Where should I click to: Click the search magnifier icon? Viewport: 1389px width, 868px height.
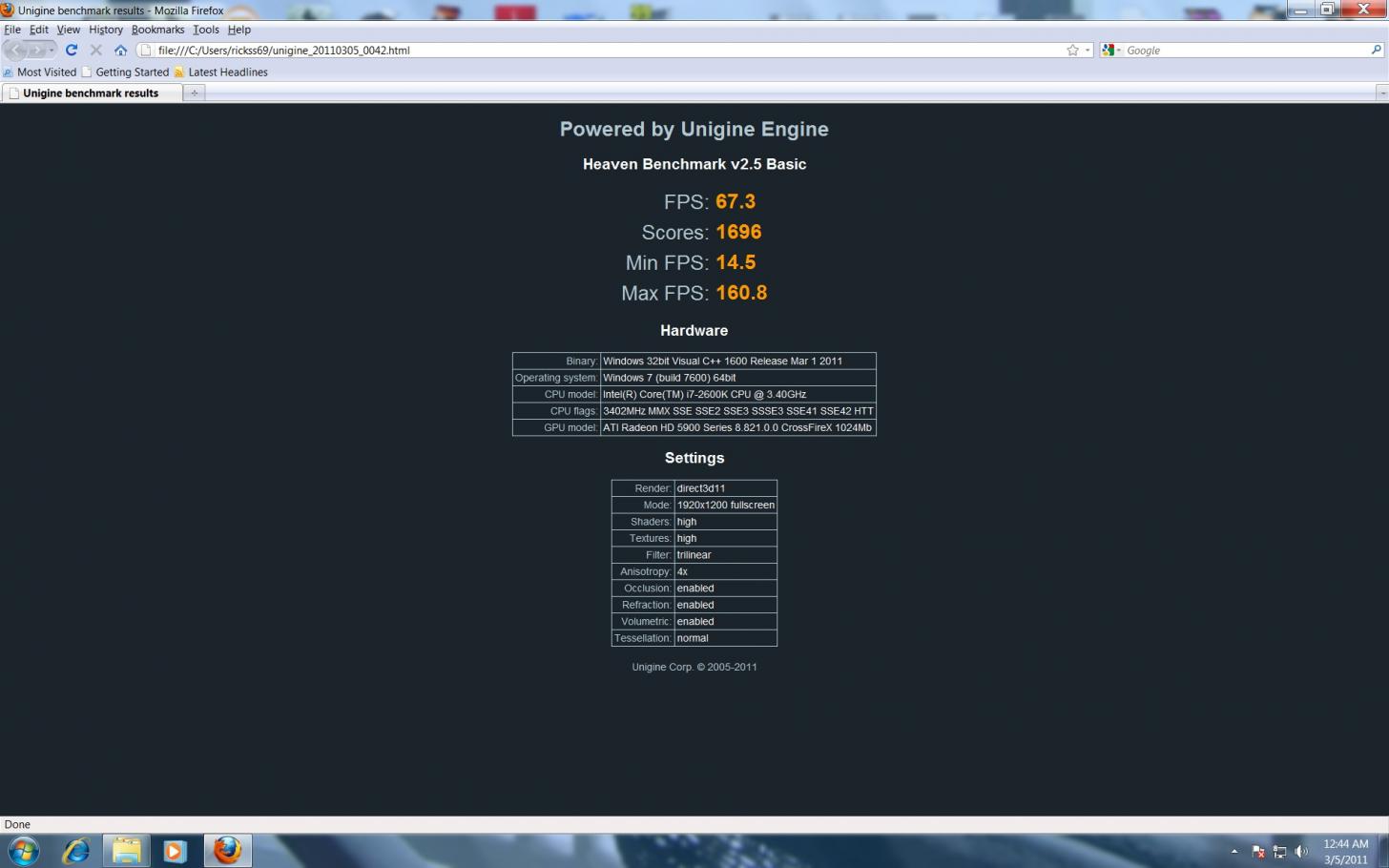tap(1376, 50)
